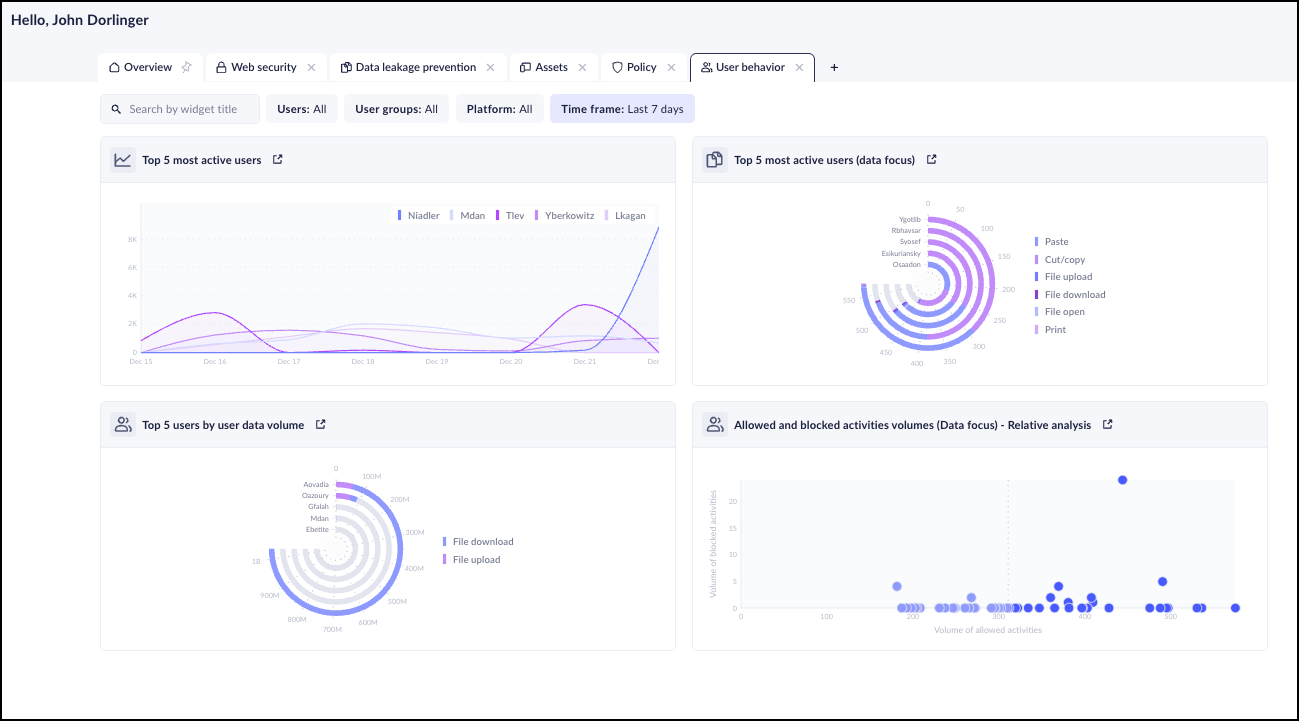
Task: Toggle File upload legend in data focus chart
Action: [x=1067, y=277]
